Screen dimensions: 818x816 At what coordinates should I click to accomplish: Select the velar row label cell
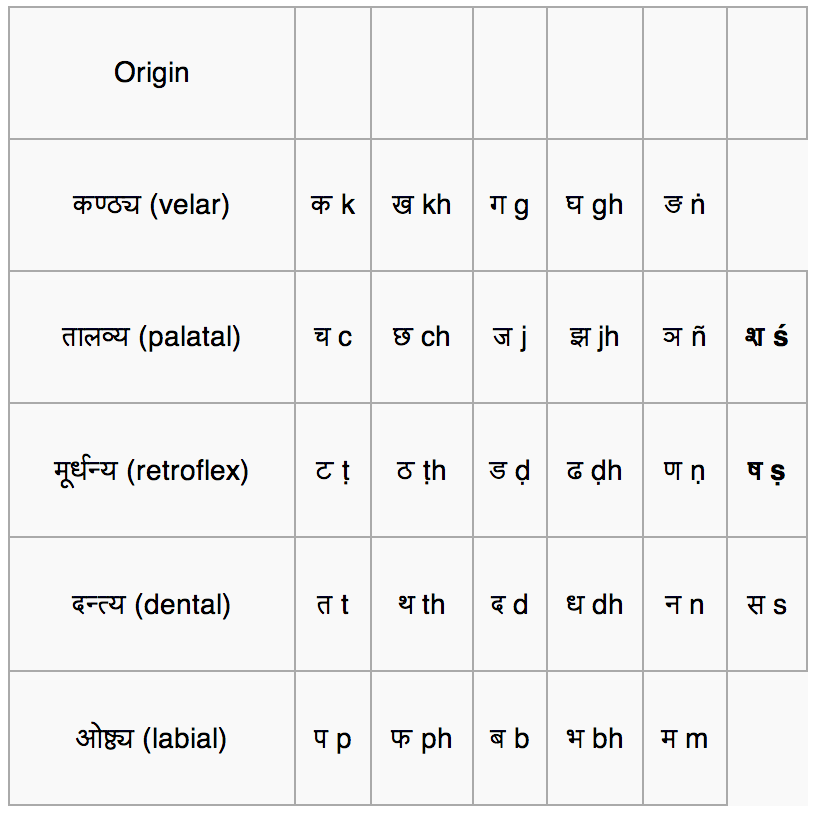point(152,205)
